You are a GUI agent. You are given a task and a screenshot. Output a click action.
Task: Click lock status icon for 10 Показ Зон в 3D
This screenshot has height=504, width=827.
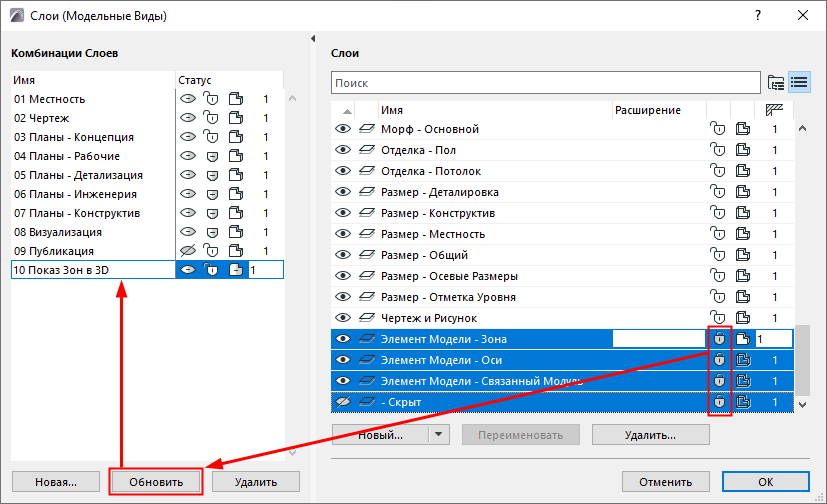[211, 270]
